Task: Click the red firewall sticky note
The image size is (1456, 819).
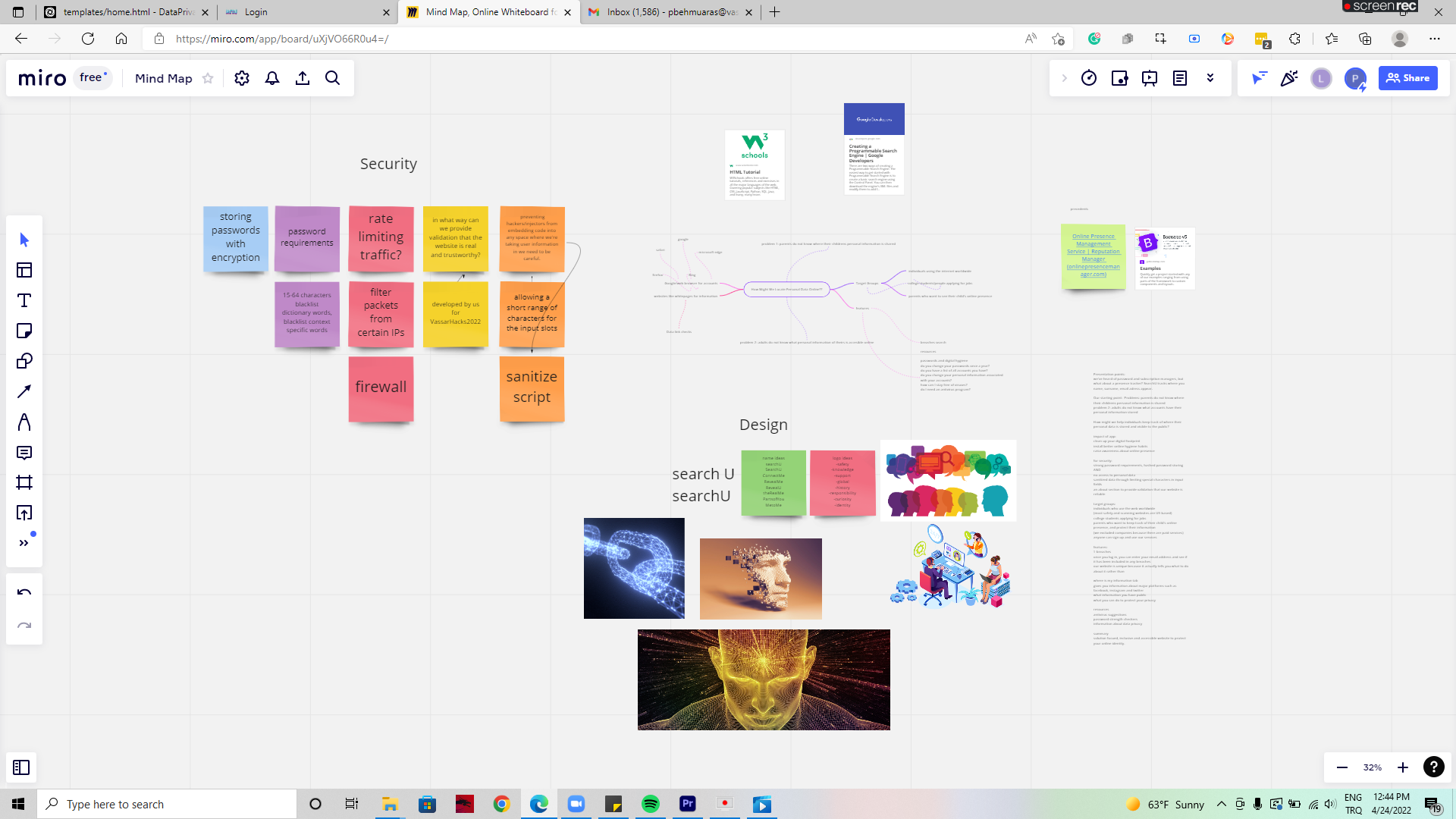Action: tap(381, 388)
